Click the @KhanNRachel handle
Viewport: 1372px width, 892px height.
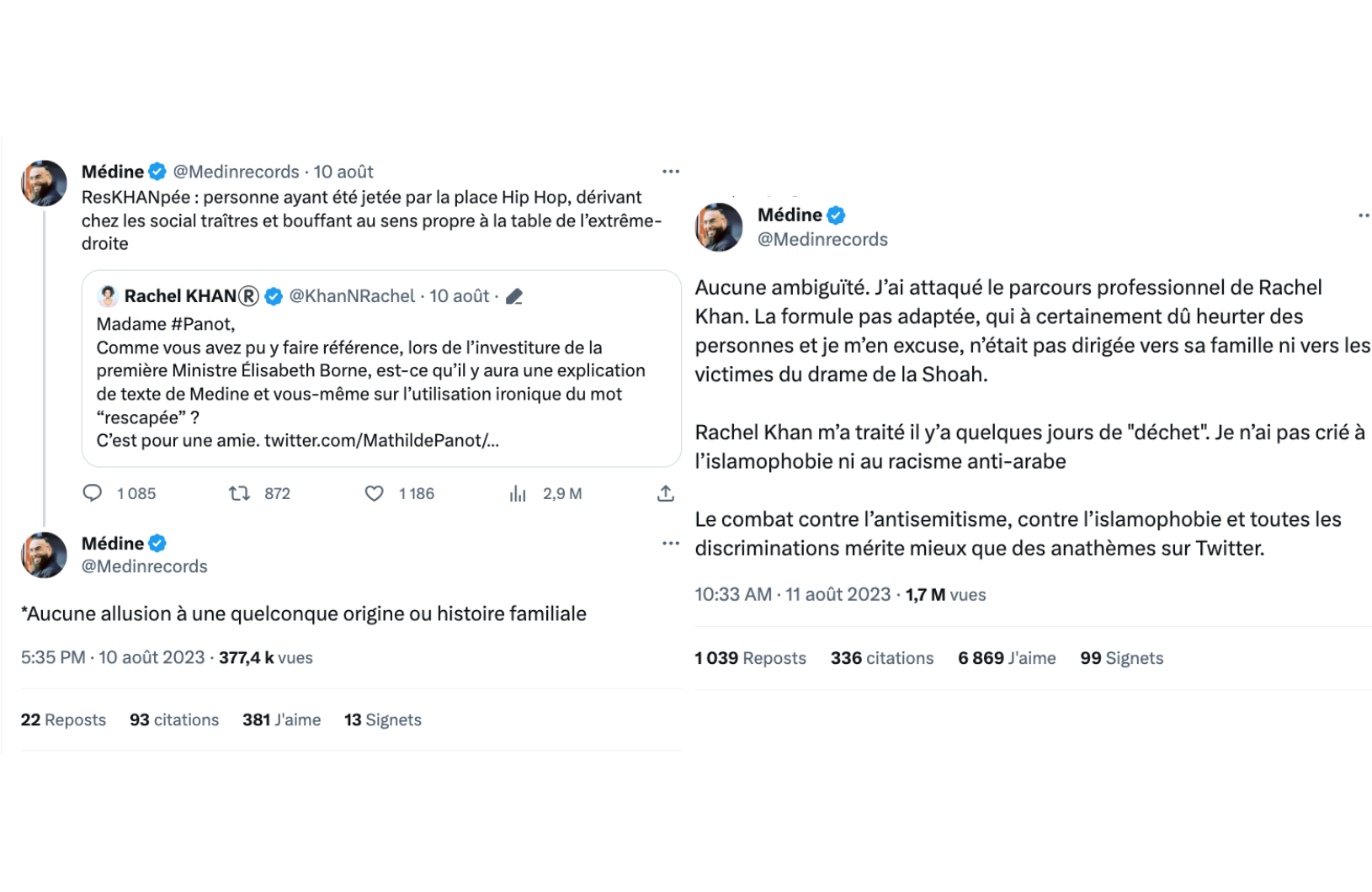(352, 296)
